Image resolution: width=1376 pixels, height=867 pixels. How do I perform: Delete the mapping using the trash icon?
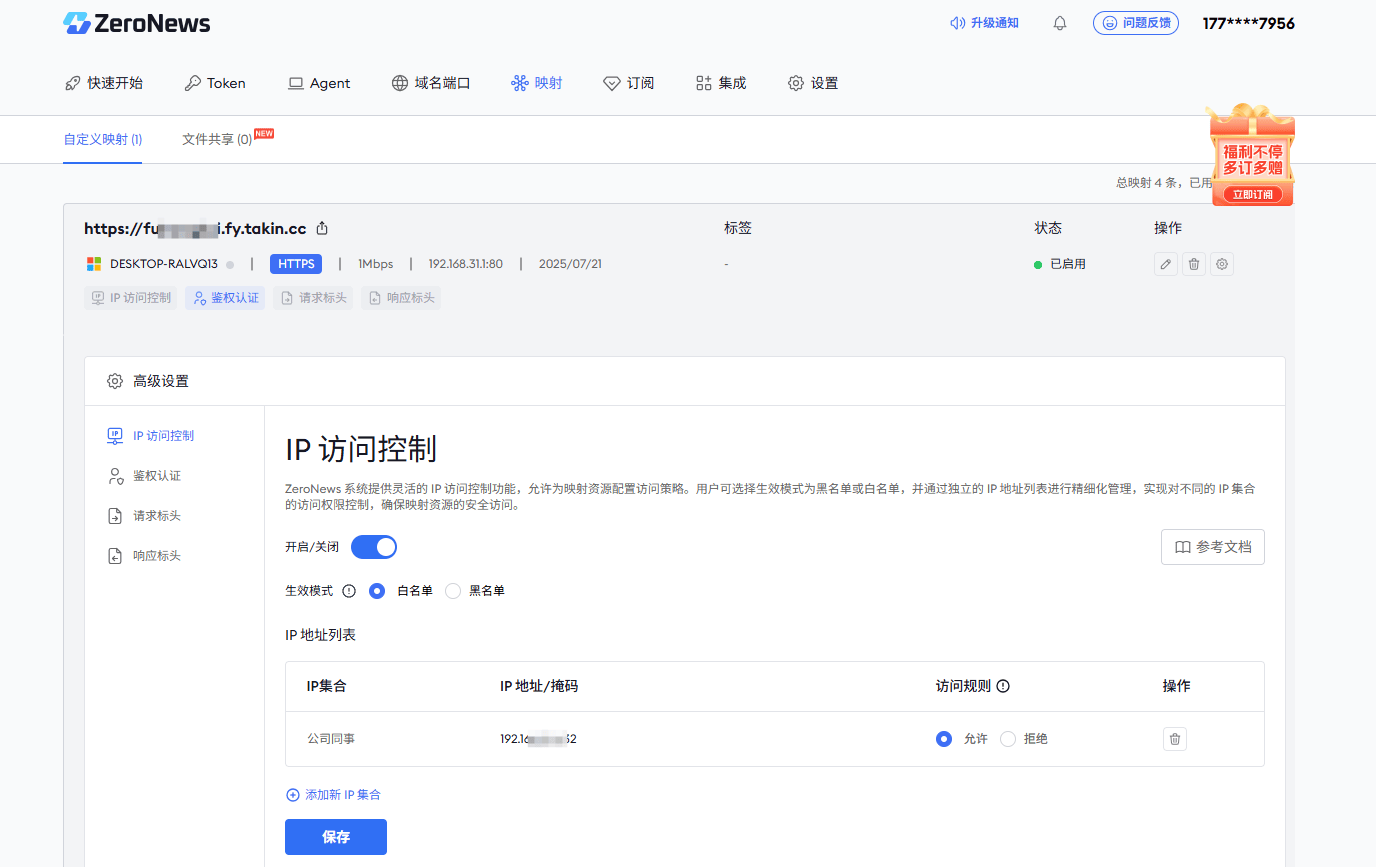[x=1193, y=264]
